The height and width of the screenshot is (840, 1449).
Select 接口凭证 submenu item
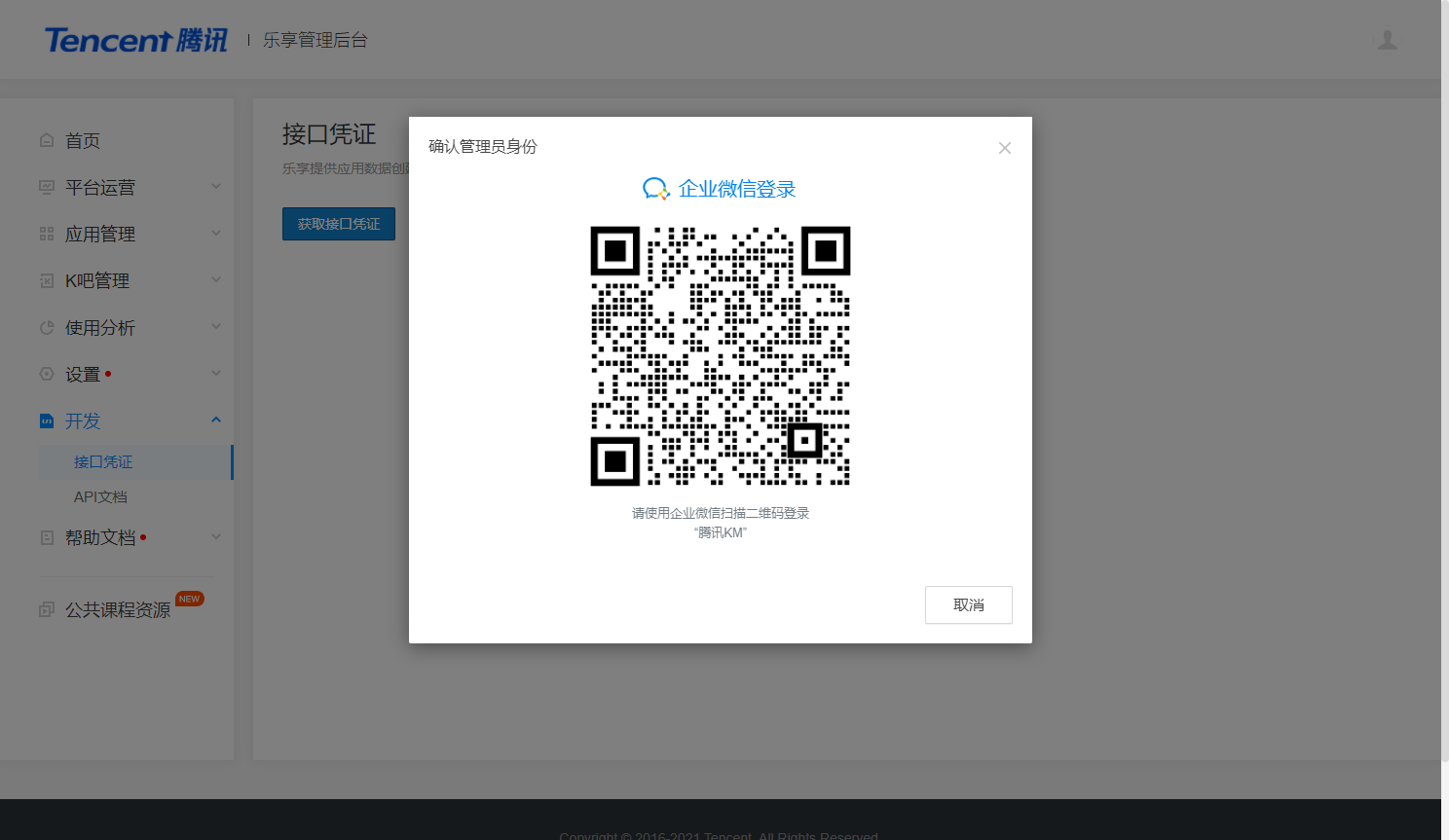pyautogui.click(x=135, y=462)
